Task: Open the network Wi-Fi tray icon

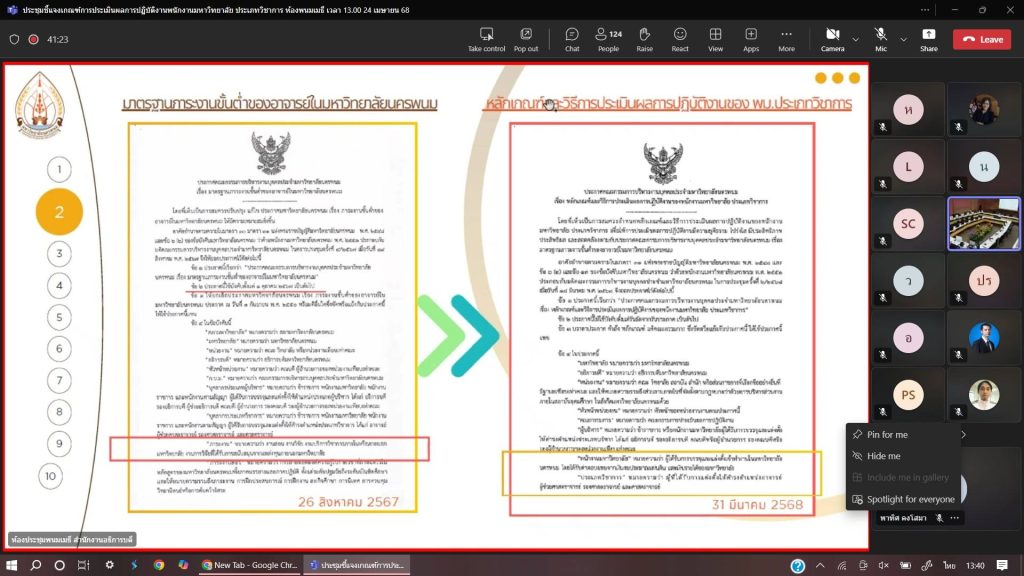Action: tap(842, 566)
